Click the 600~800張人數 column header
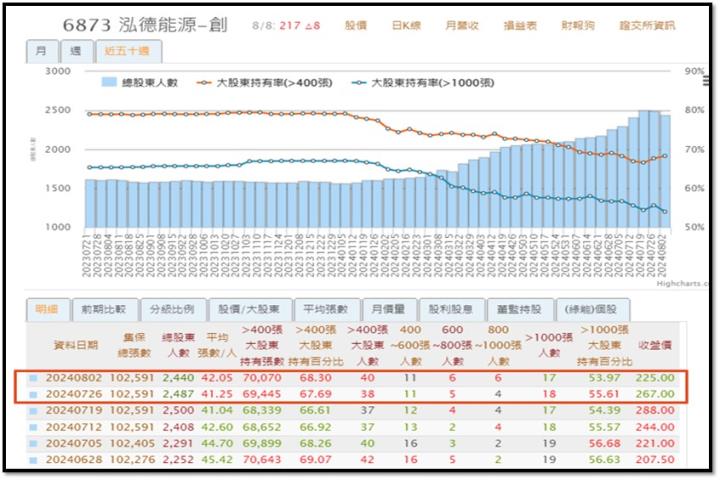 point(452,345)
